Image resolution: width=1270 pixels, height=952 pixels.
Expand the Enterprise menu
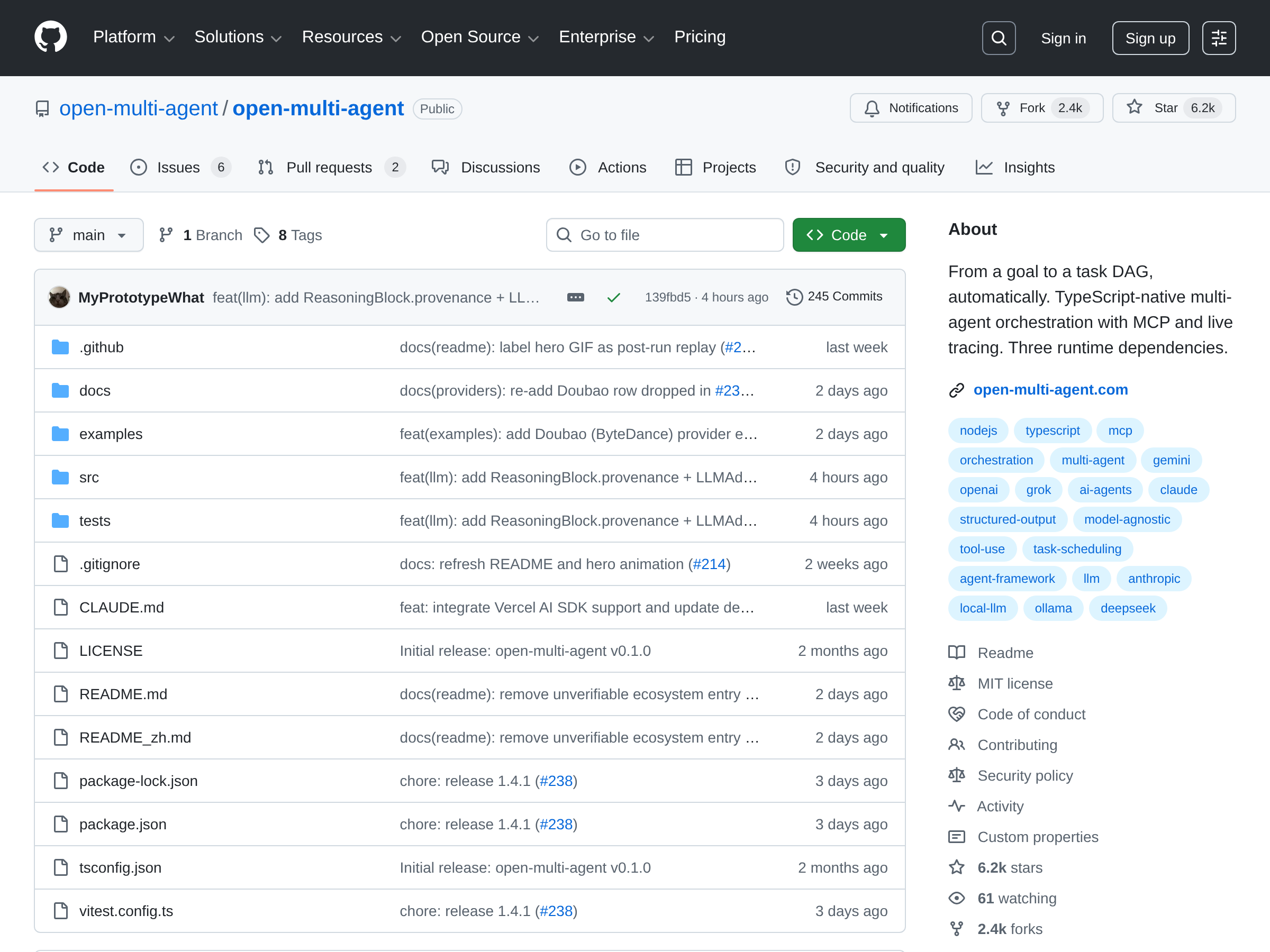(x=607, y=38)
